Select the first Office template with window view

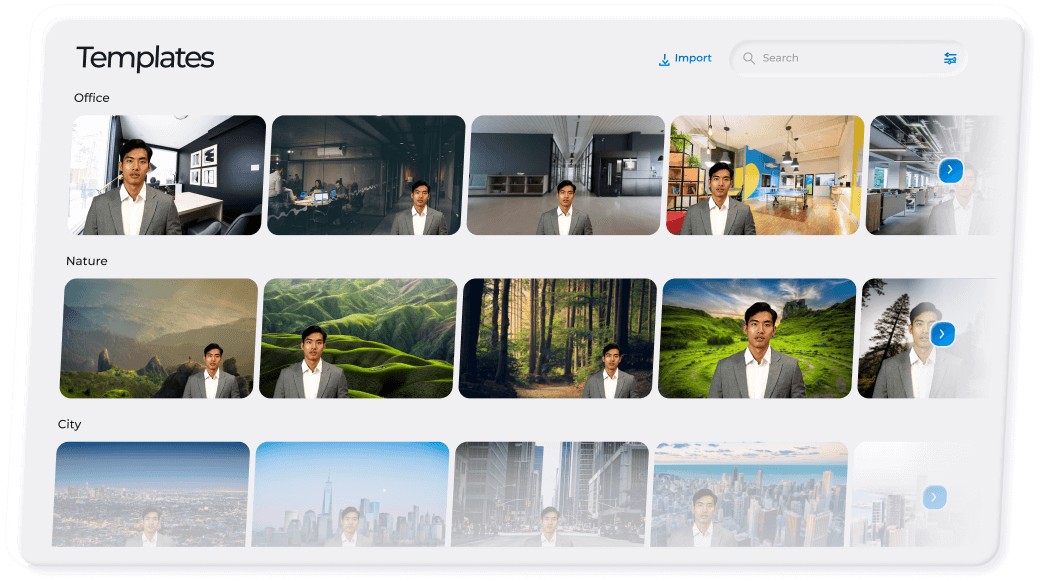pos(166,175)
